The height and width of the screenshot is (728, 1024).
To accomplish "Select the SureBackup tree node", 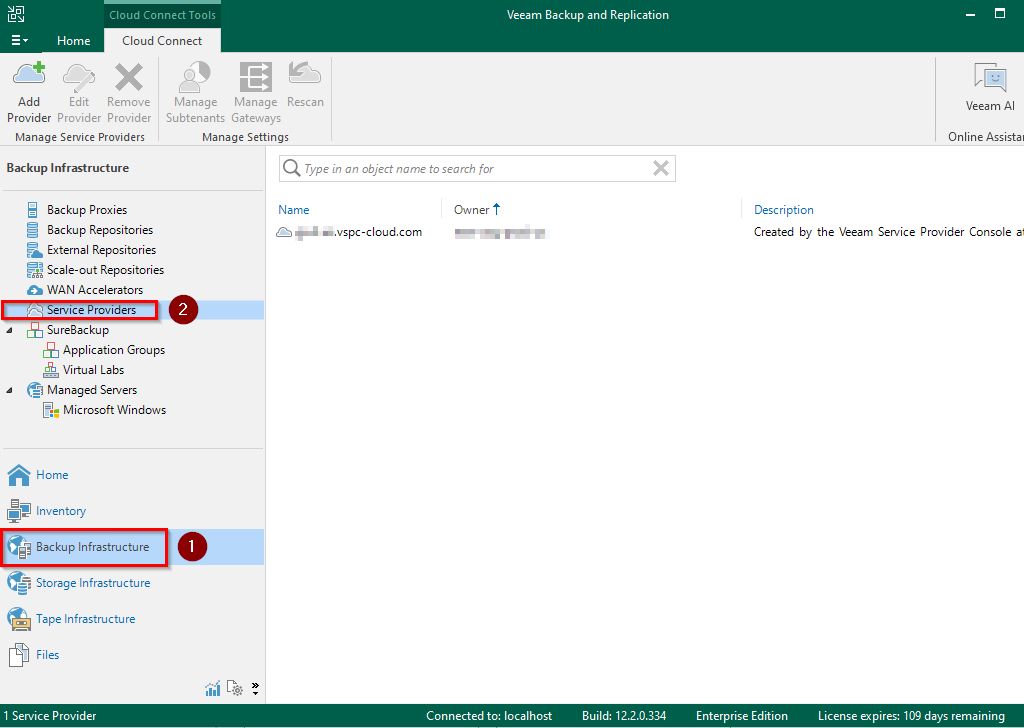I will click(78, 330).
